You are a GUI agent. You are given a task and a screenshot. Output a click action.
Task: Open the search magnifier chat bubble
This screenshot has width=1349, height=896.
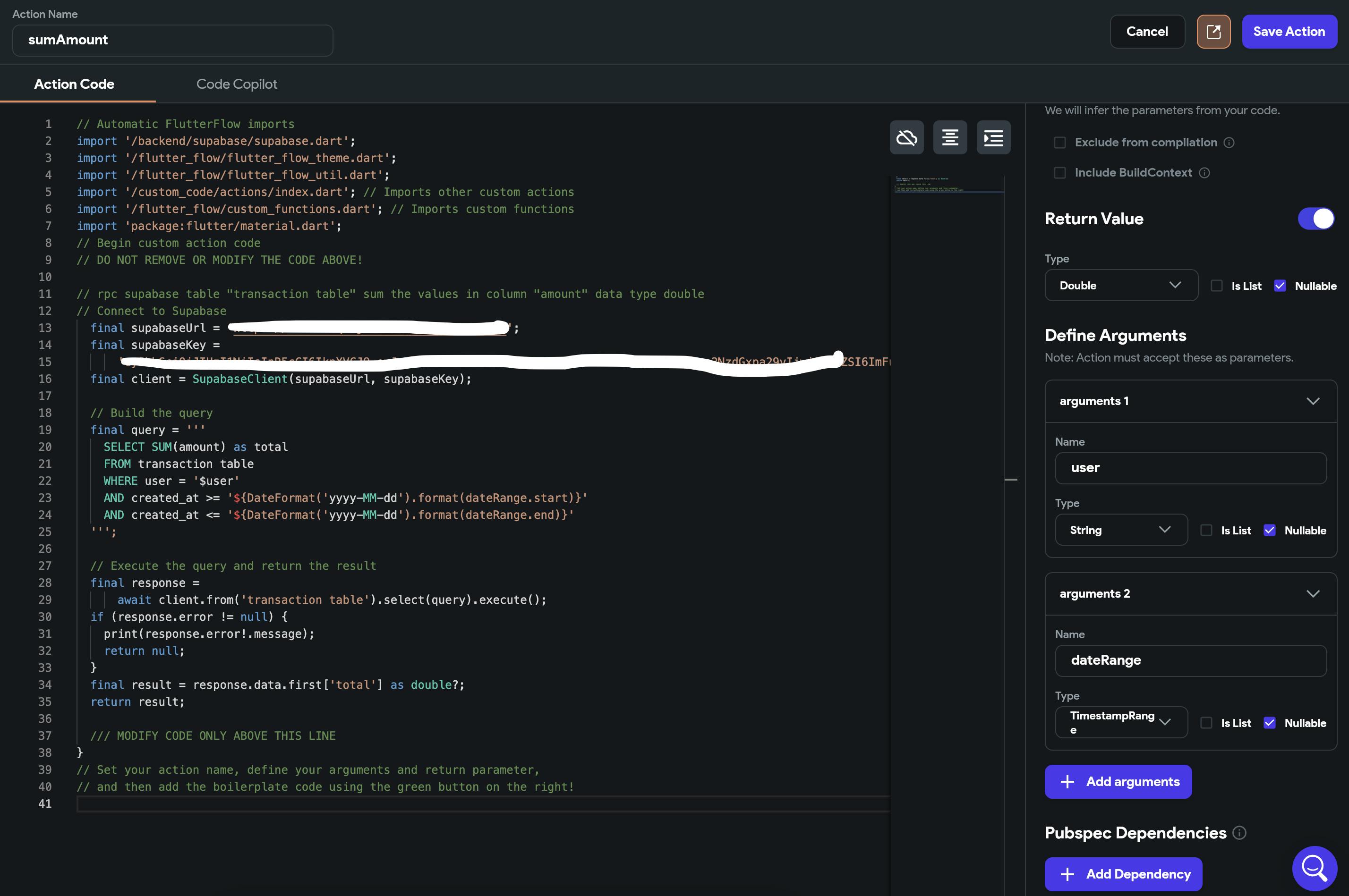[1314, 868]
